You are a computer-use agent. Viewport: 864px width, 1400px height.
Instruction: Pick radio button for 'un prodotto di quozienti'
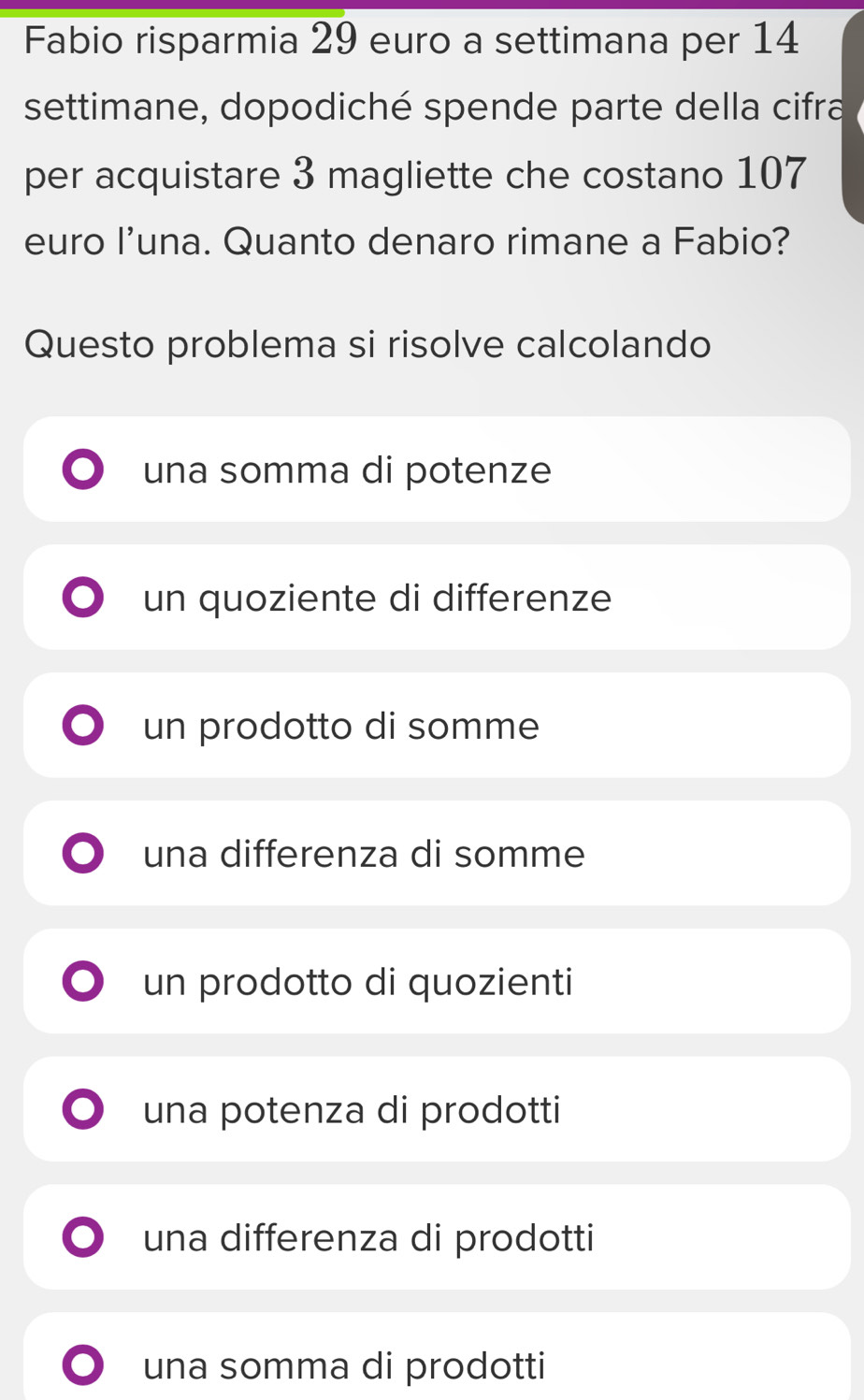[83, 982]
